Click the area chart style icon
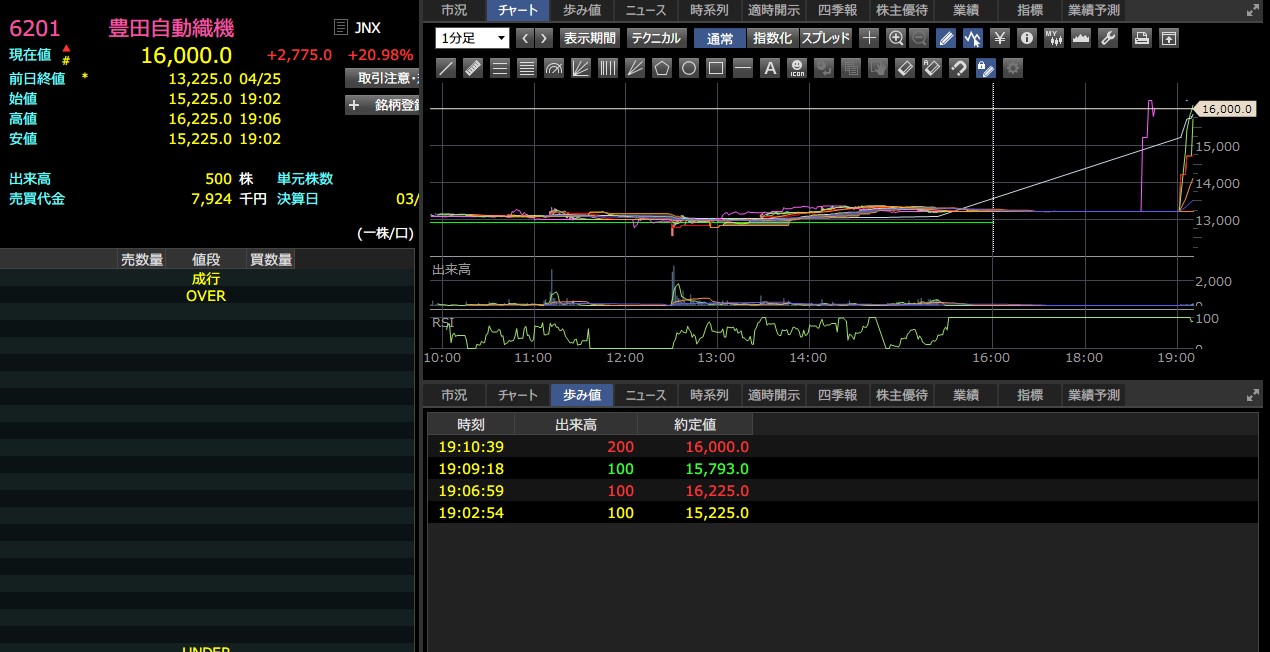The image size is (1270, 652). [x=1080, y=38]
